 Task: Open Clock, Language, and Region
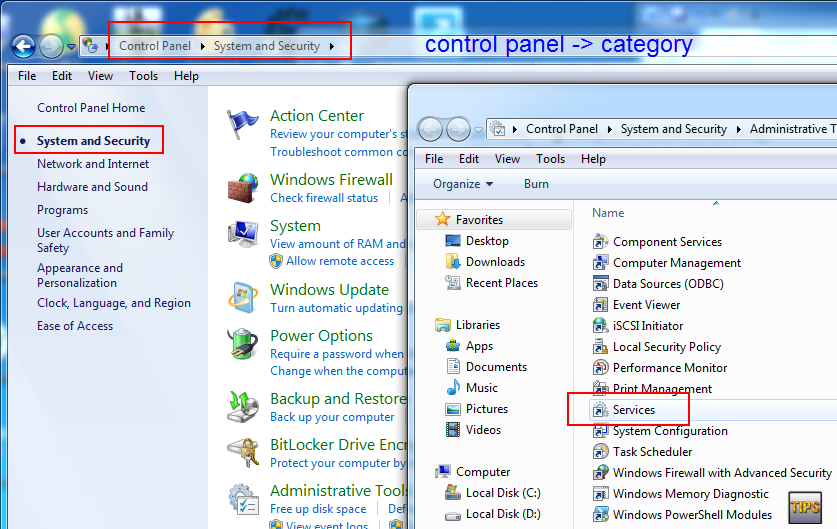[x=114, y=303]
